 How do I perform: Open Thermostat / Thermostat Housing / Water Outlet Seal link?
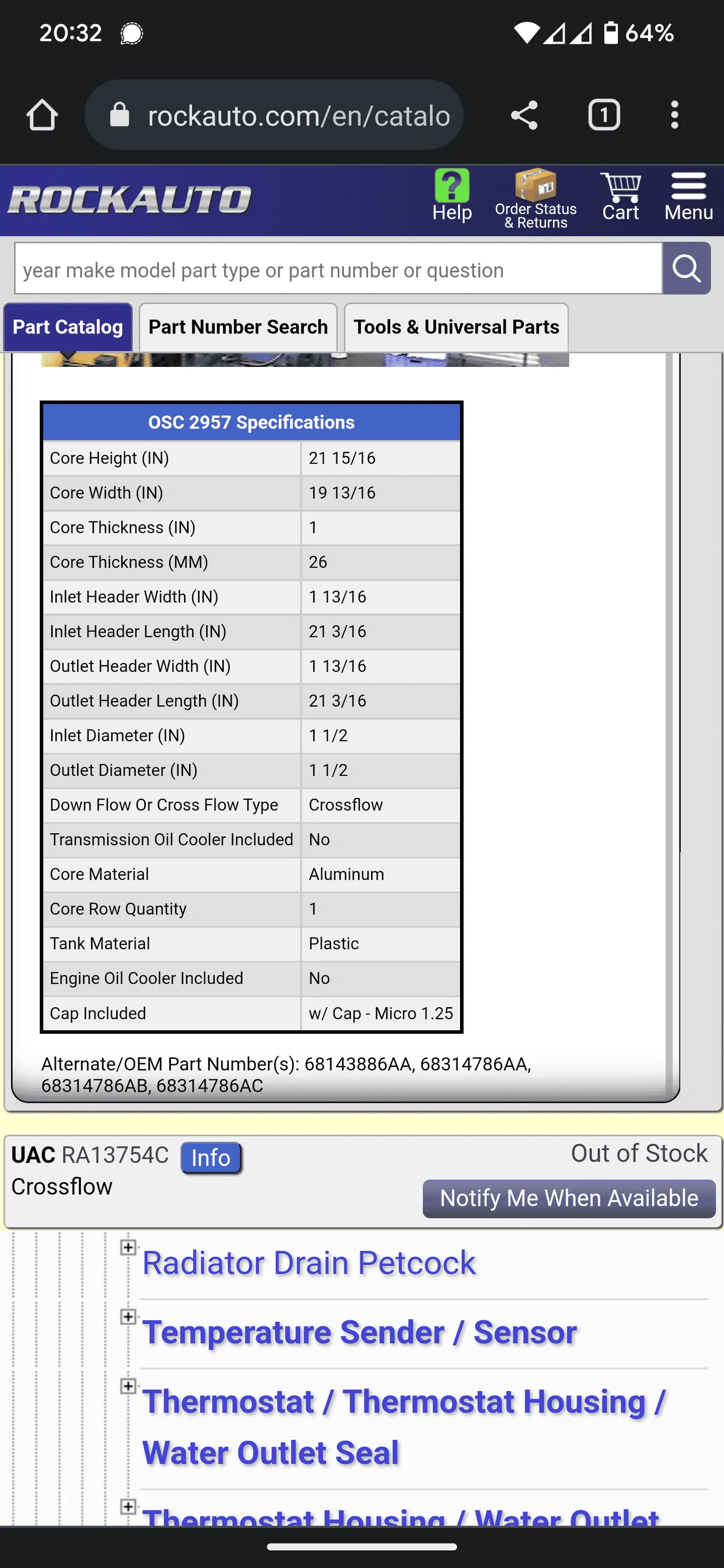tap(404, 1427)
